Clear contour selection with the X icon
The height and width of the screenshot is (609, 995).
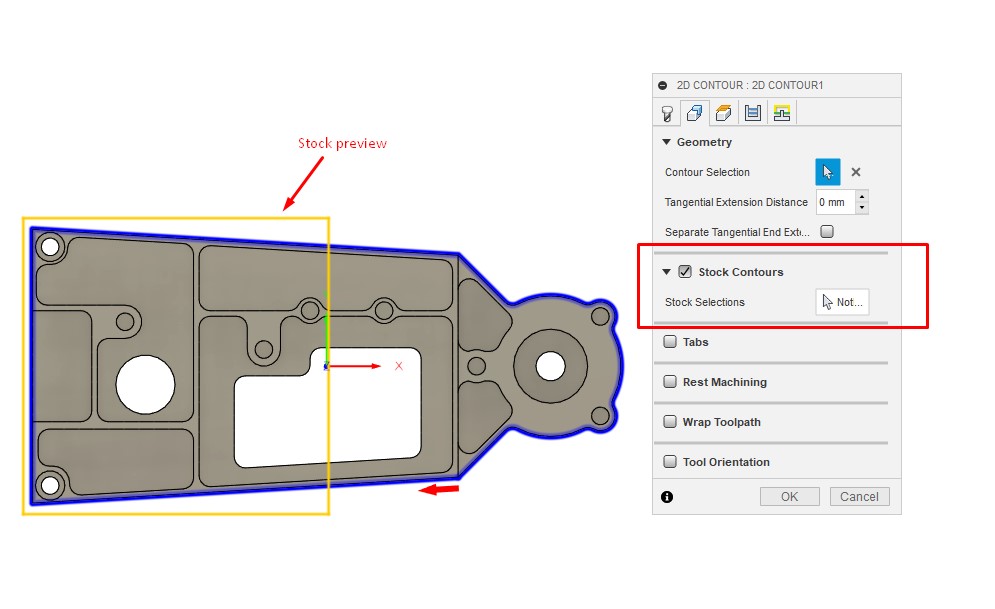(x=855, y=172)
